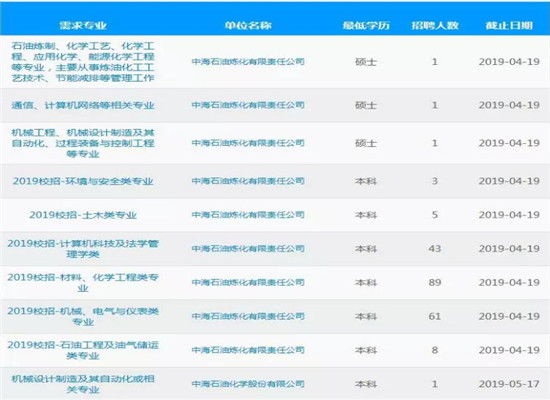Screen dimensions: 550x400
Task: Open 机械设计制造及其自动化或相关专业 link
Action: click(x=83, y=384)
